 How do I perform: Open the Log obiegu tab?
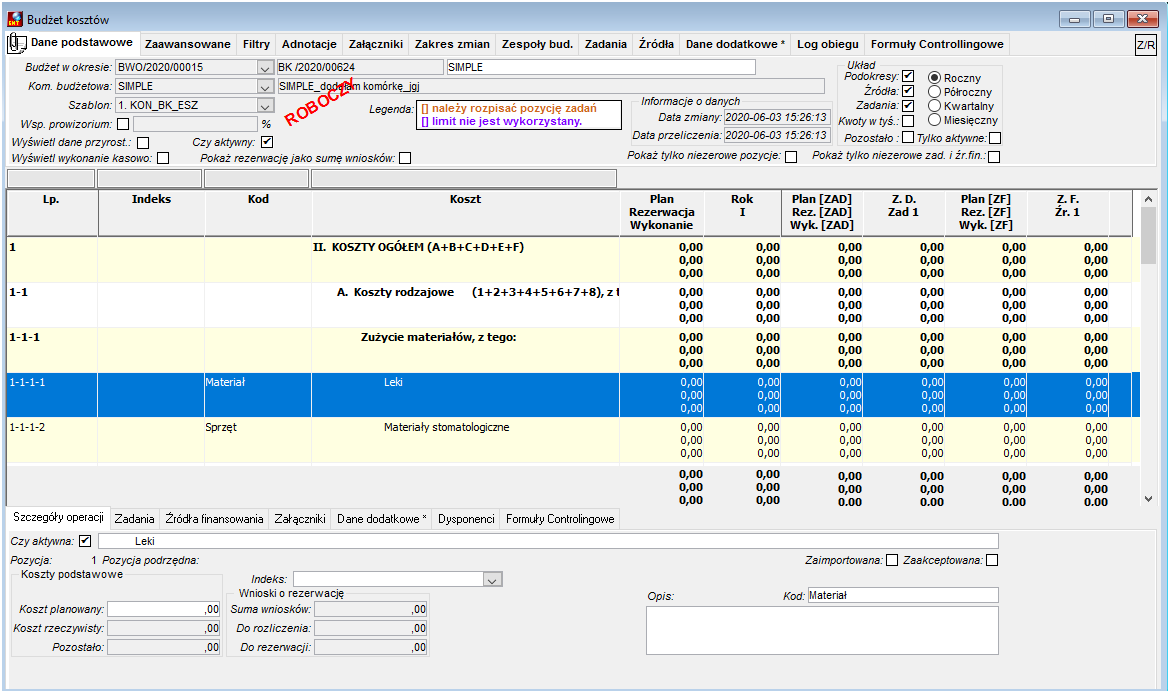click(828, 44)
